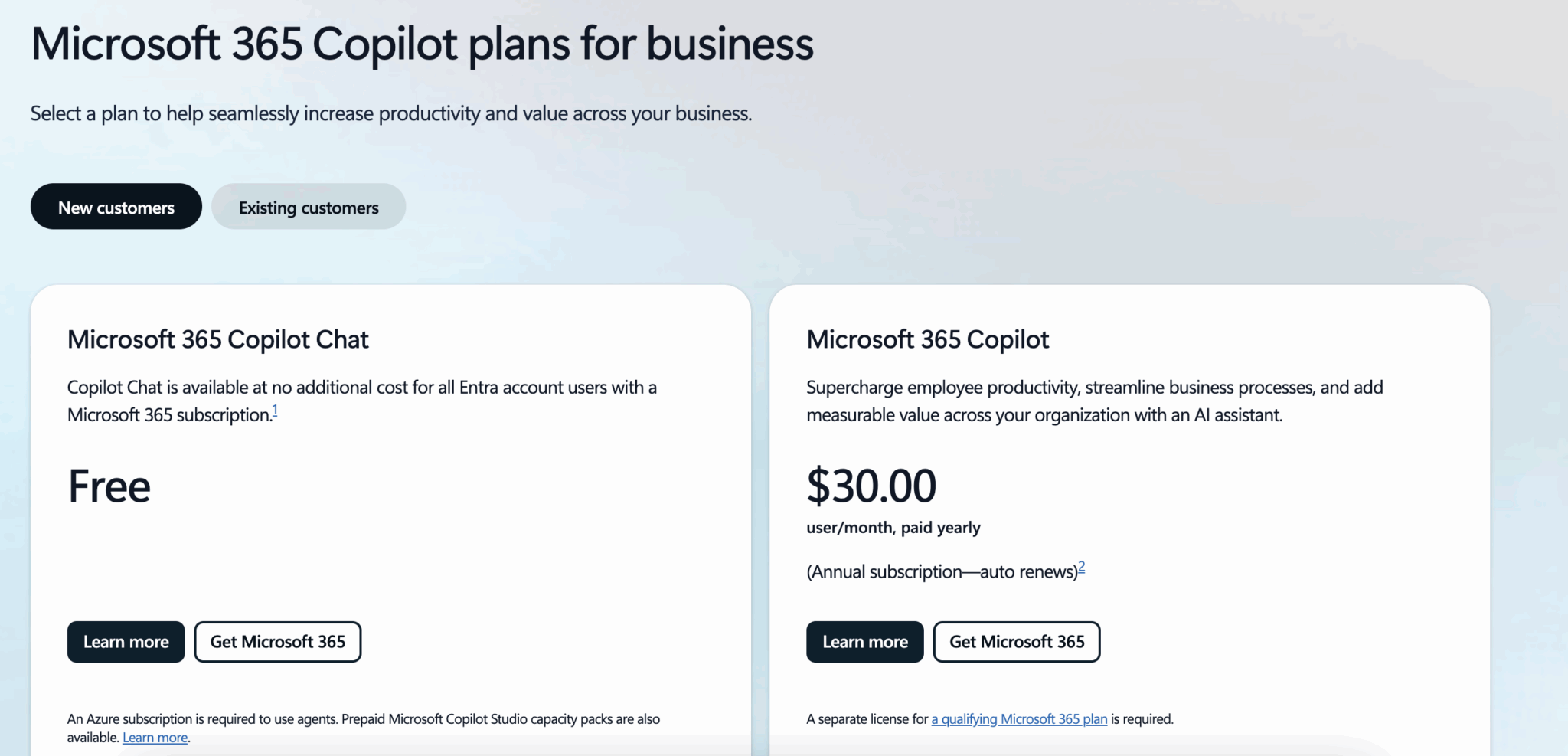Open Learn more for Microsoft 365 Copilot
The width and height of the screenshot is (1568, 756).
pyautogui.click(x=864, y=642)
